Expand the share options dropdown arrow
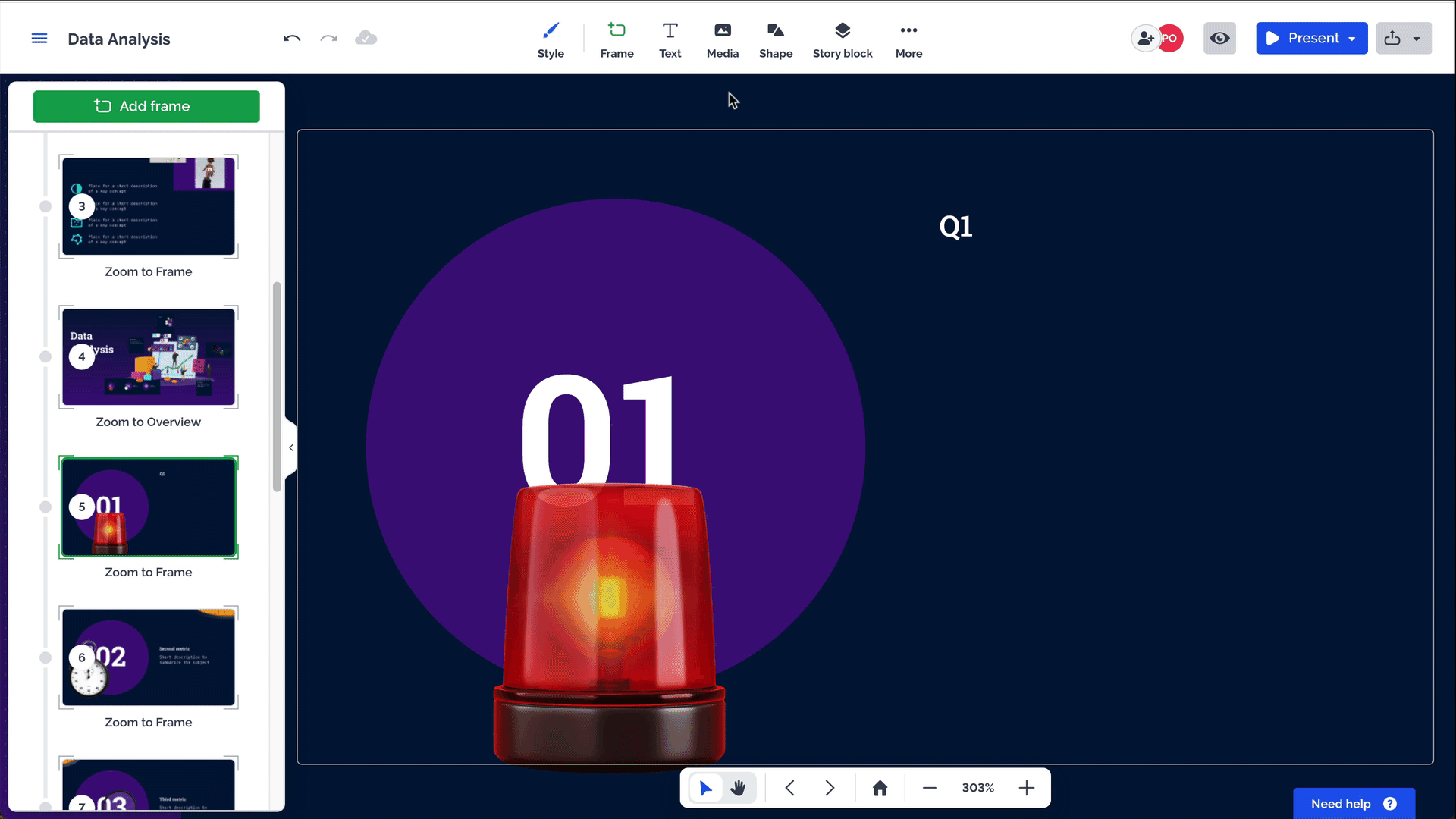Image resolution: width=1456 pixels, height=819 pixels. (x=1417, y=39)
